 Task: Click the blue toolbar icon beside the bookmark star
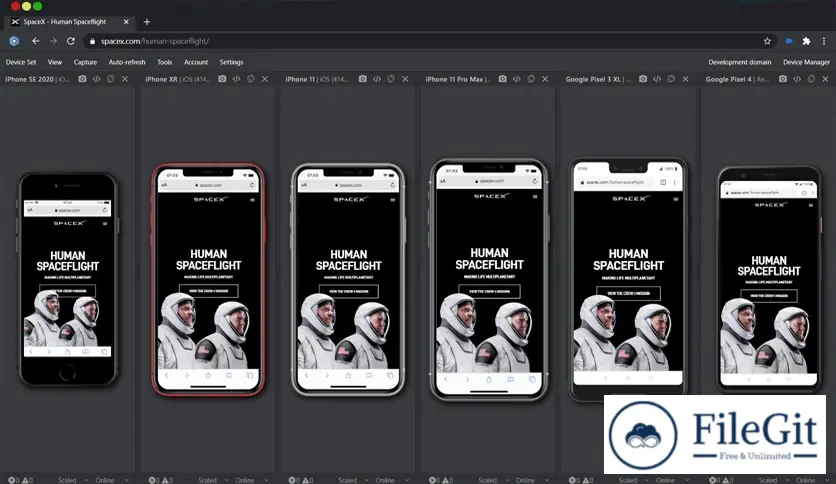(x=789, y=41)
